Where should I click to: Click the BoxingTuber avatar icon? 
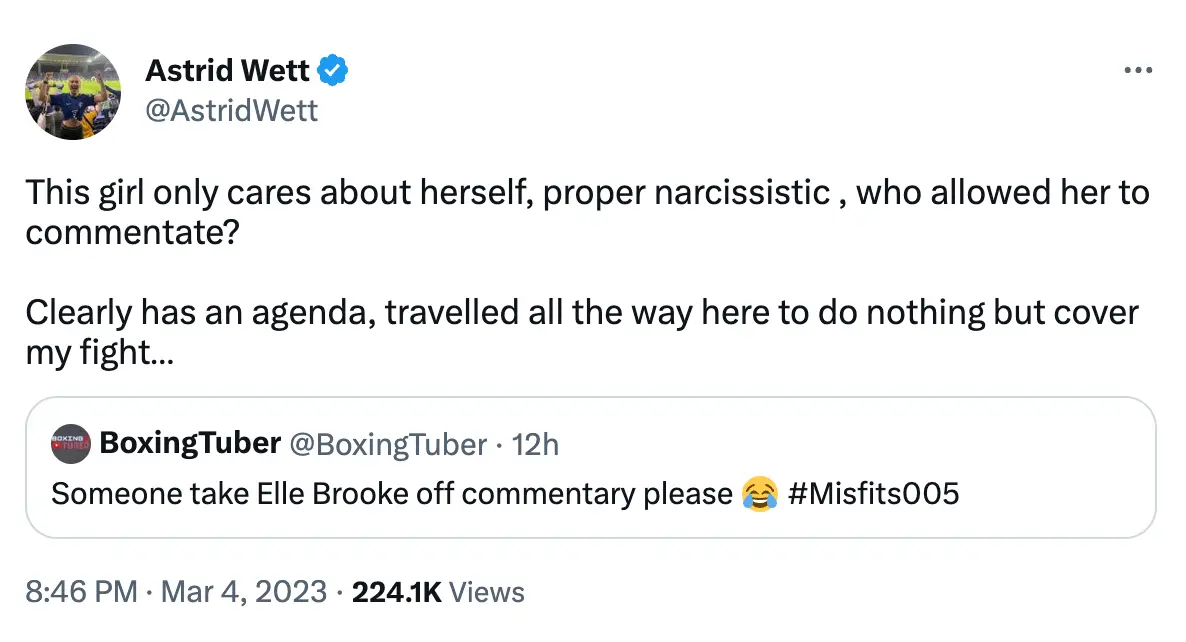[70, 444]
